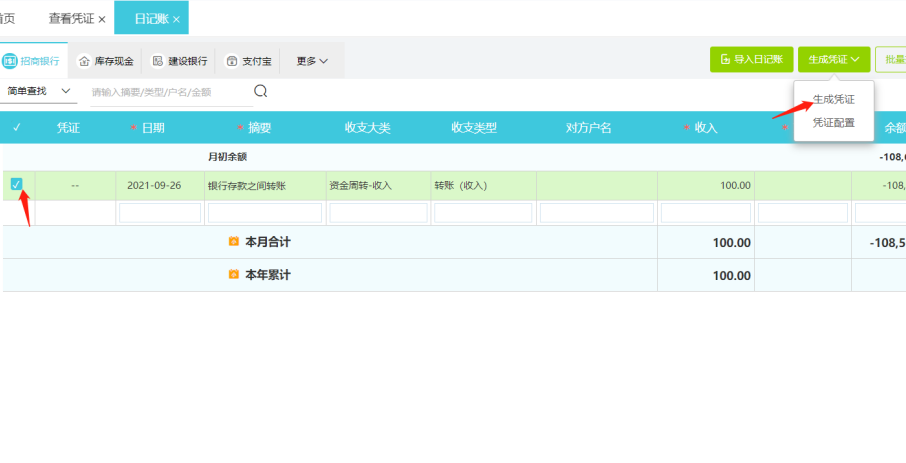Open the 简单查找 search mode dropdown

(40, 91)
